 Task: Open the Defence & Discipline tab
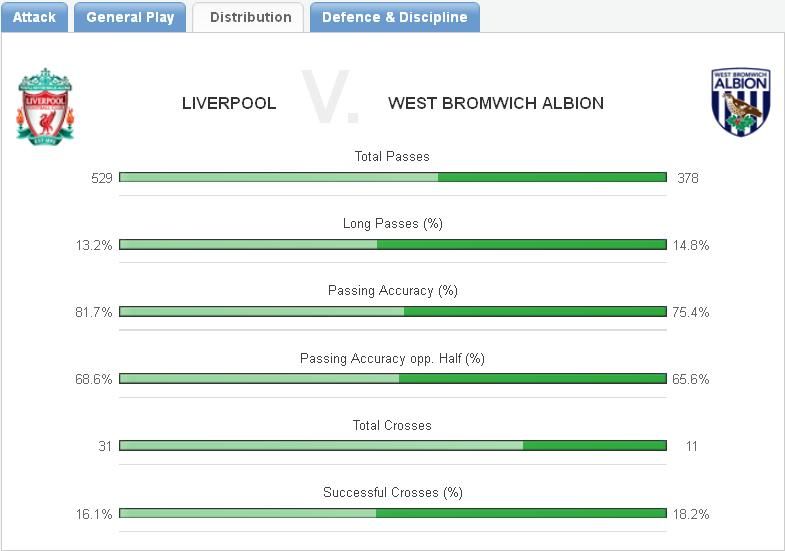point(394,17)
